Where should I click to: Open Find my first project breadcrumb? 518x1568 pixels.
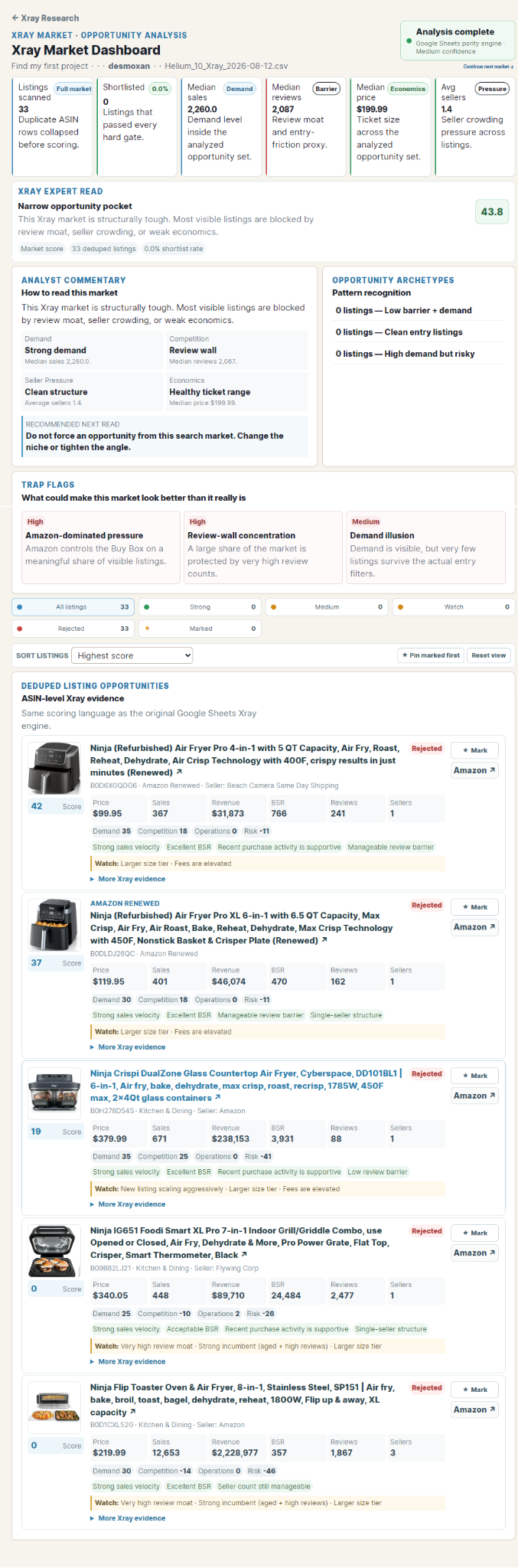(x=50, y=66)
